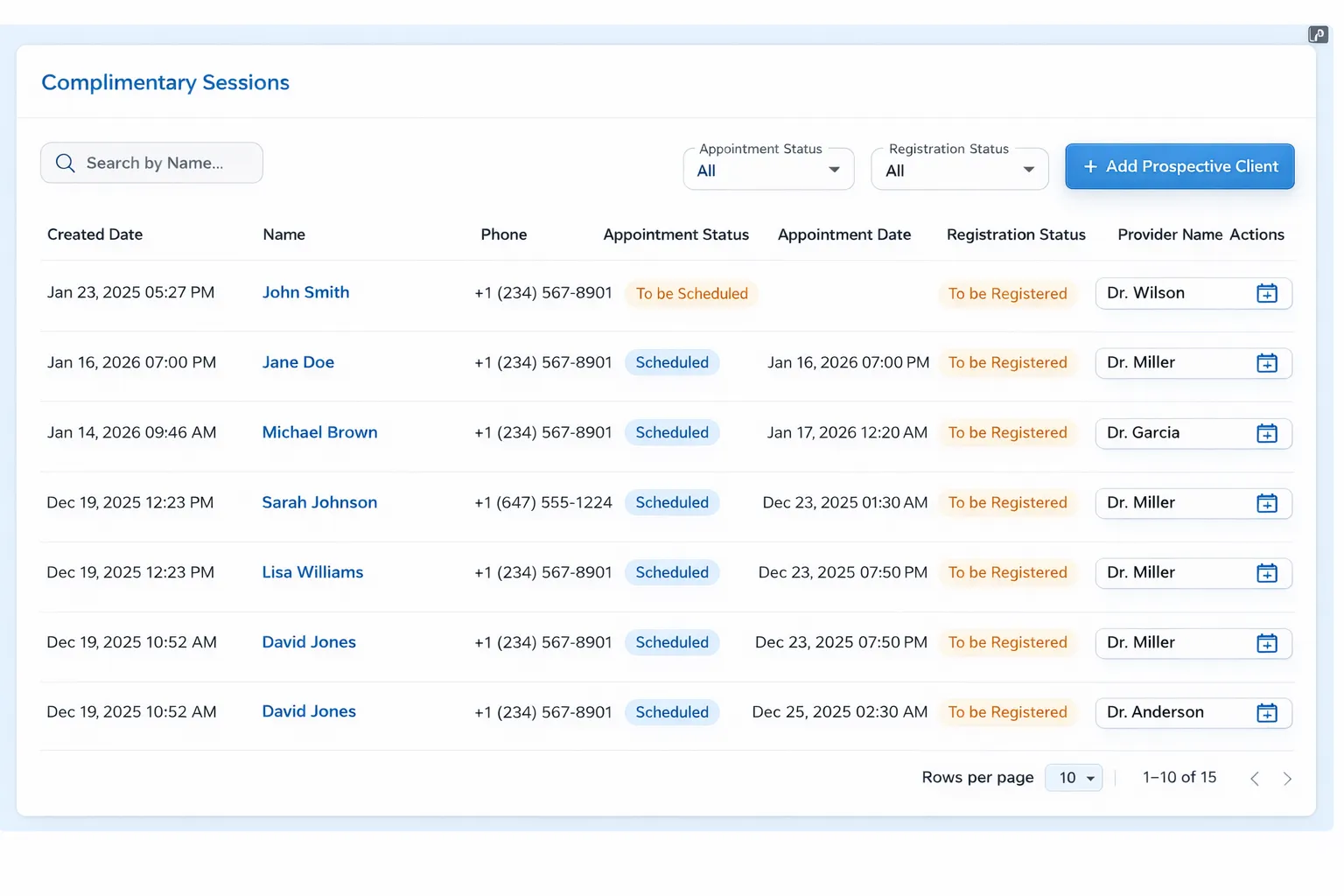Screen dimensions: 1344x896
Task: Click the Phone column header
Action: click(x=504, y=234)
